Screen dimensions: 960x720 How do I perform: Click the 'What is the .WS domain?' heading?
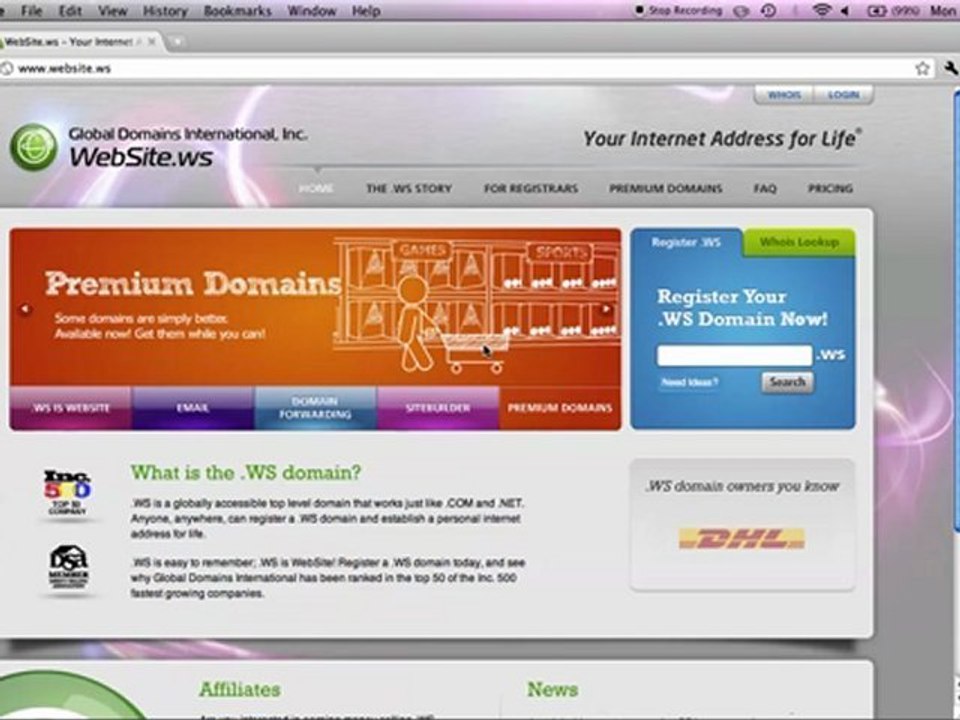click(246, 472)
